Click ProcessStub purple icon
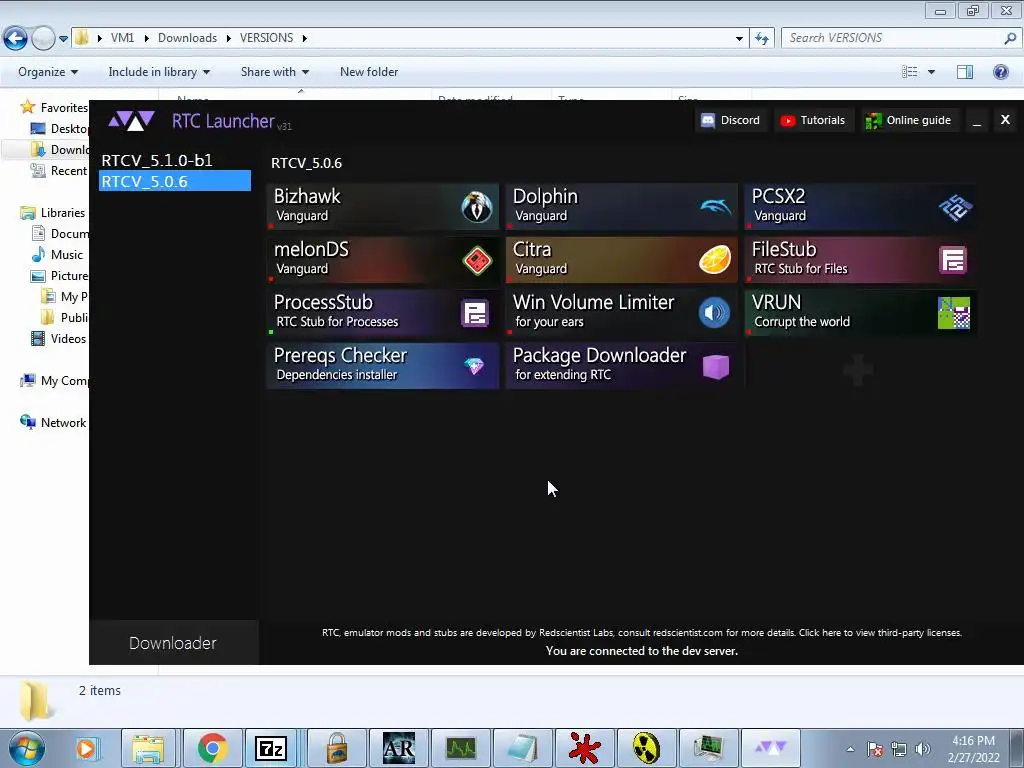This screenshot has height=768, width=1024. click(475, 313)
